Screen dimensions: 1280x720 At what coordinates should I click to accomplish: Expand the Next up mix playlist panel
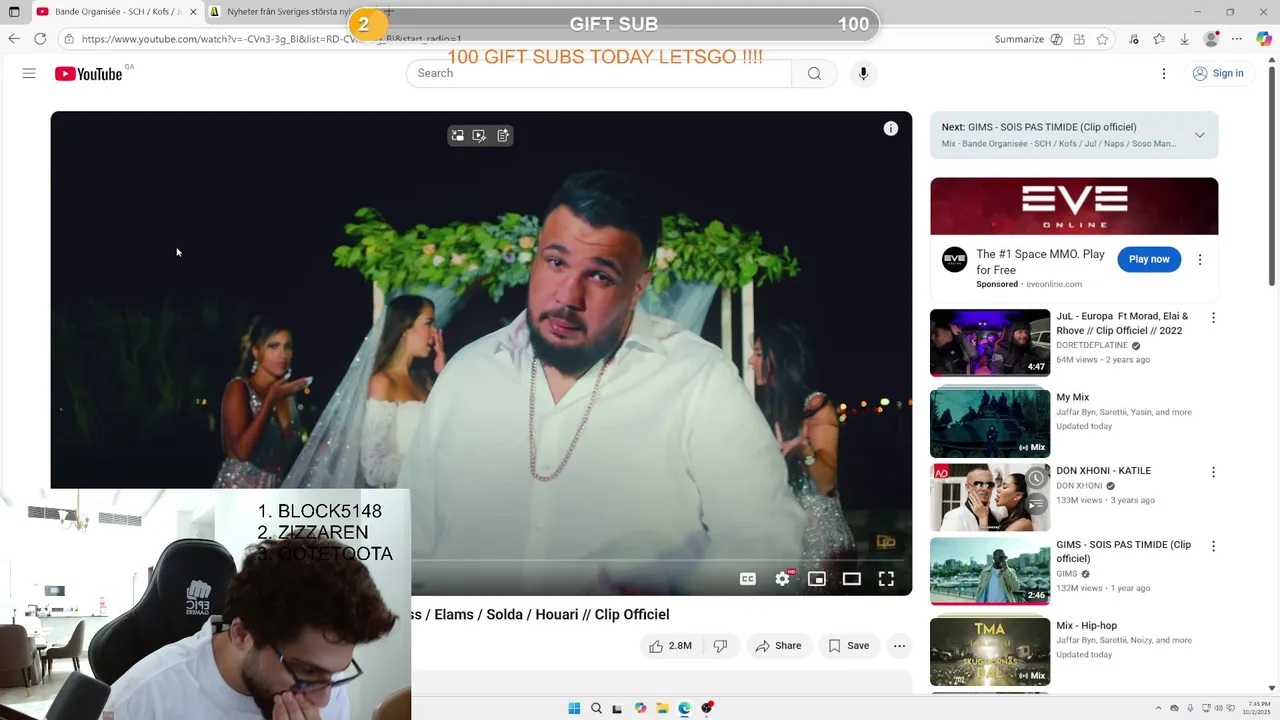coord(1199,135)
